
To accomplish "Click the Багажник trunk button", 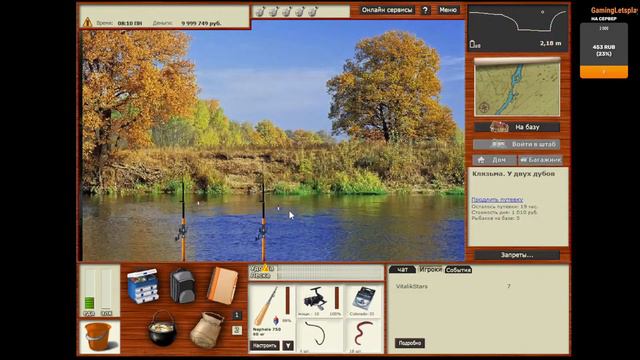I will [x=540, y=160].
